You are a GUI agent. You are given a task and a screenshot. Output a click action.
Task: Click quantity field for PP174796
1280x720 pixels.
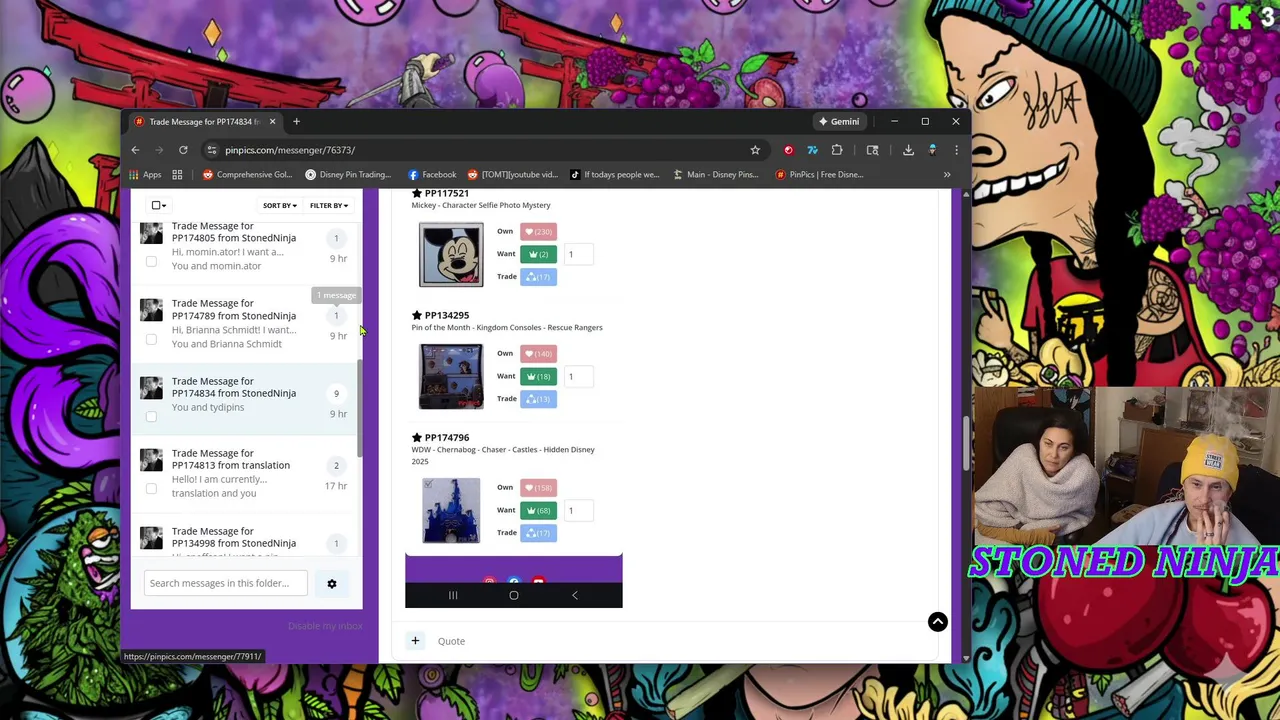click(x=579, y=510)
